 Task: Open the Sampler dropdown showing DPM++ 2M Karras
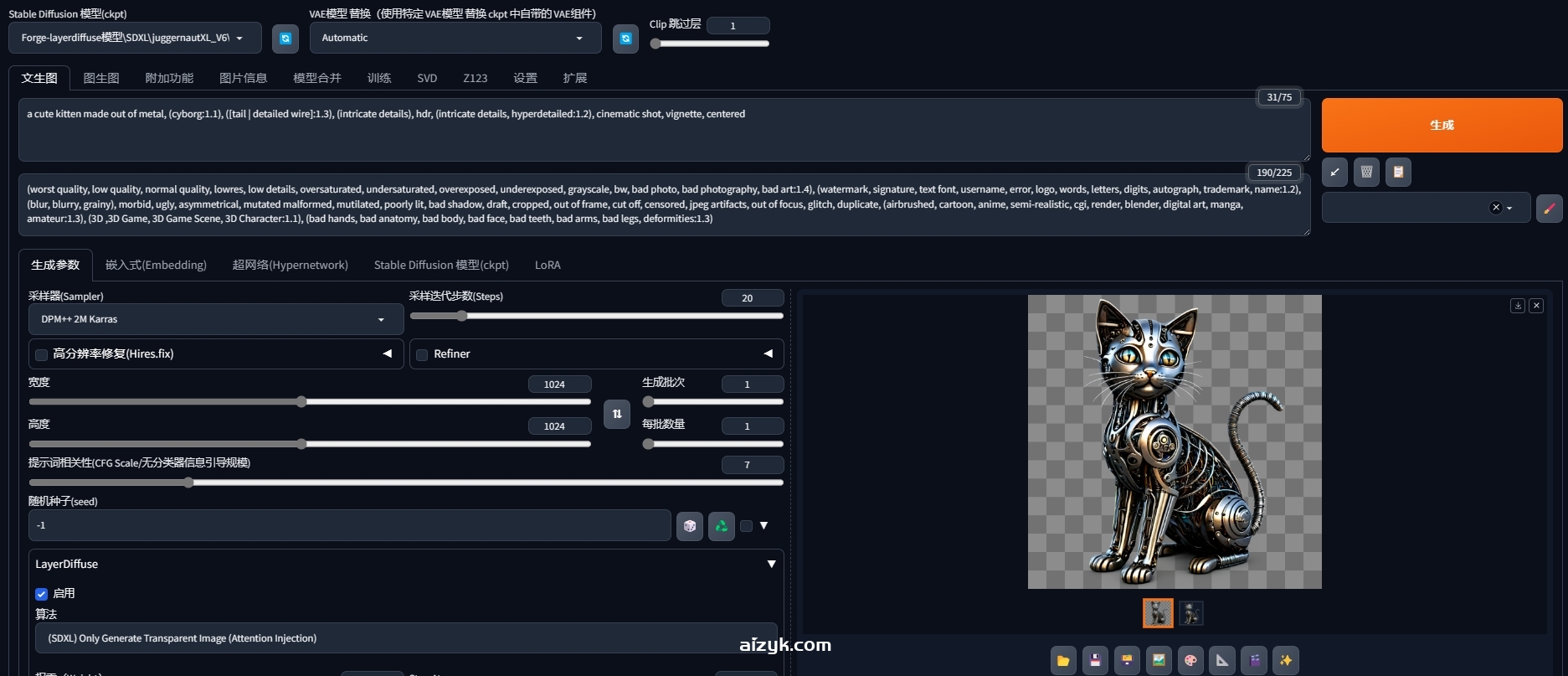point(216,319)
